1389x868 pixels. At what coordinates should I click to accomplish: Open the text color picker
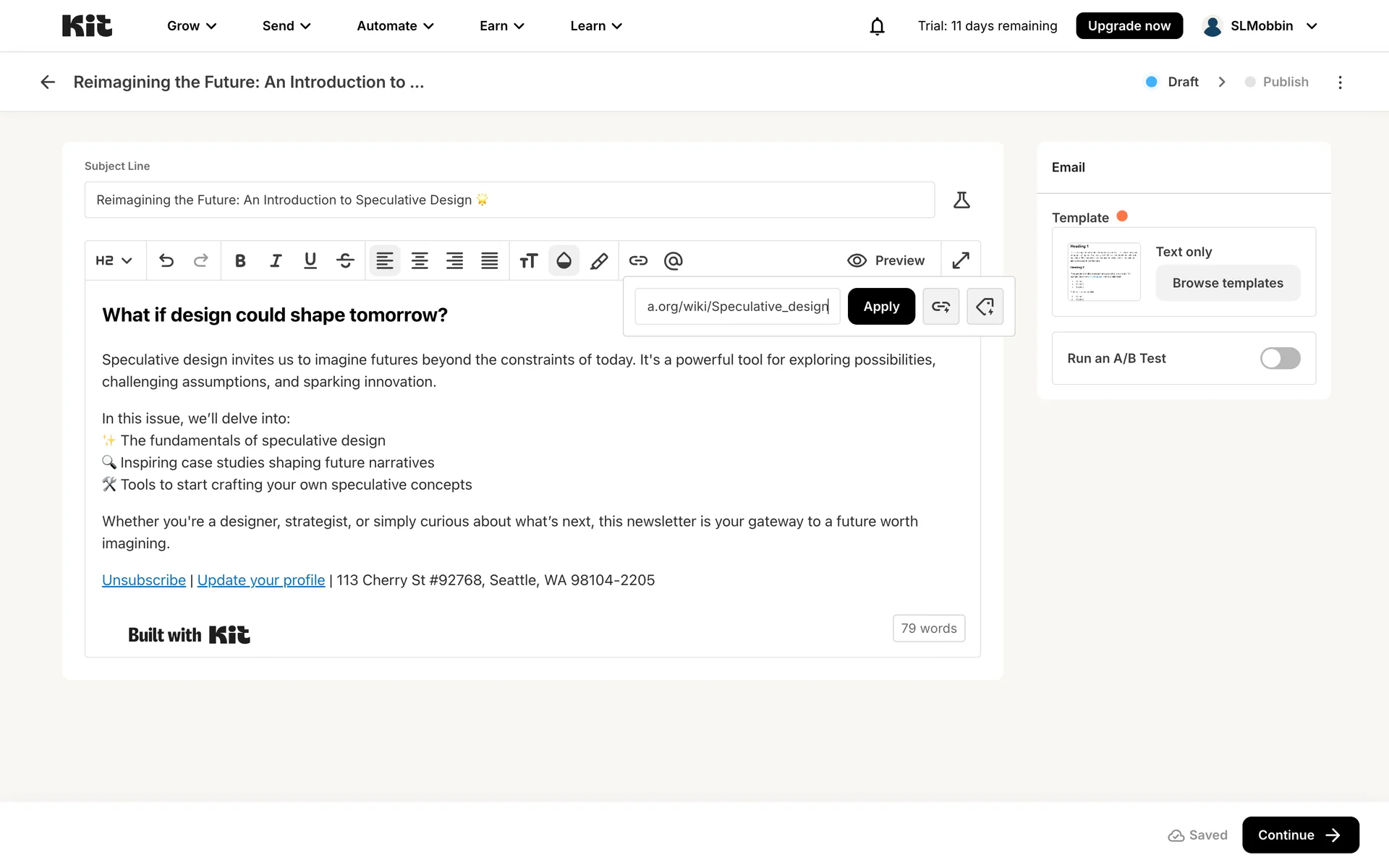[x=564, y=260]
